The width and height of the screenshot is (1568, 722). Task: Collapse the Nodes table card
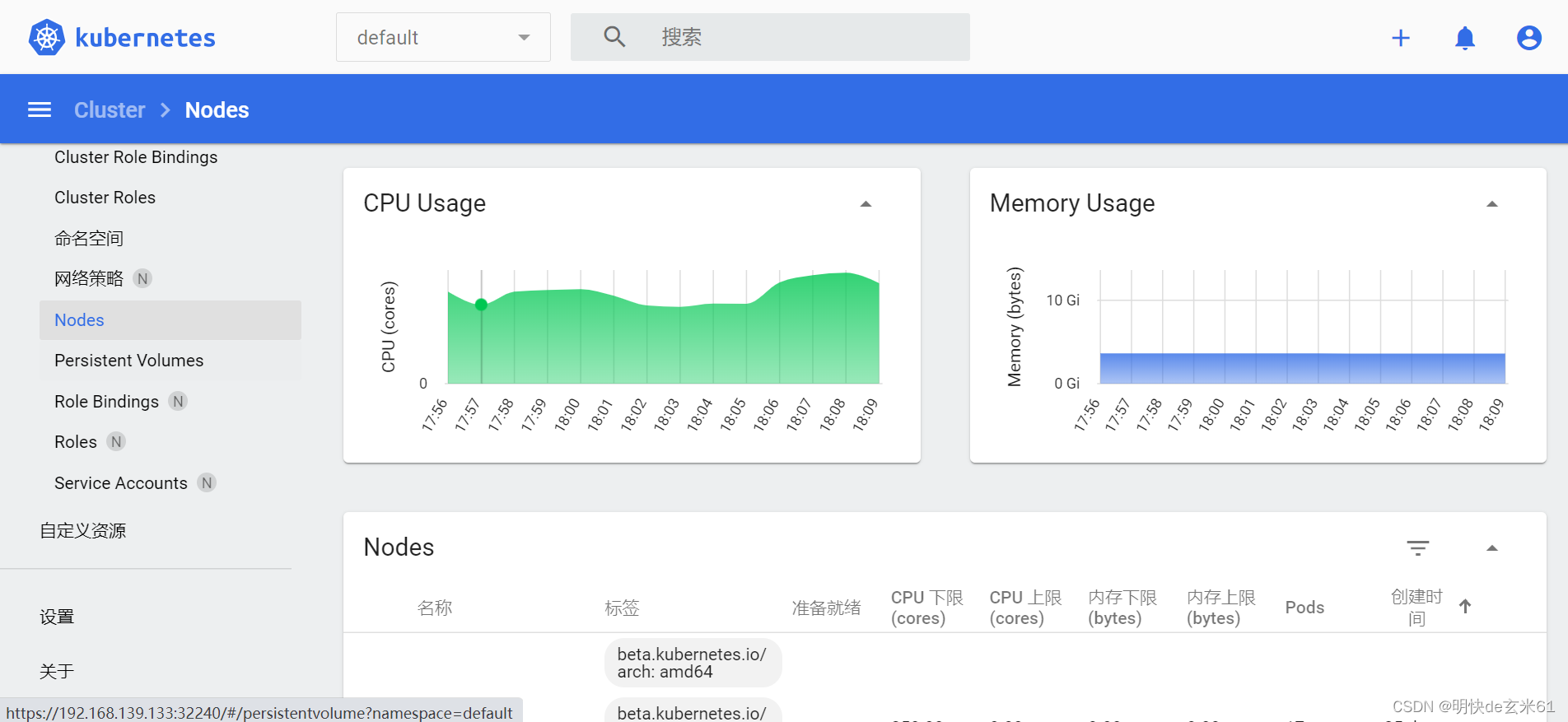(1492, 548)
